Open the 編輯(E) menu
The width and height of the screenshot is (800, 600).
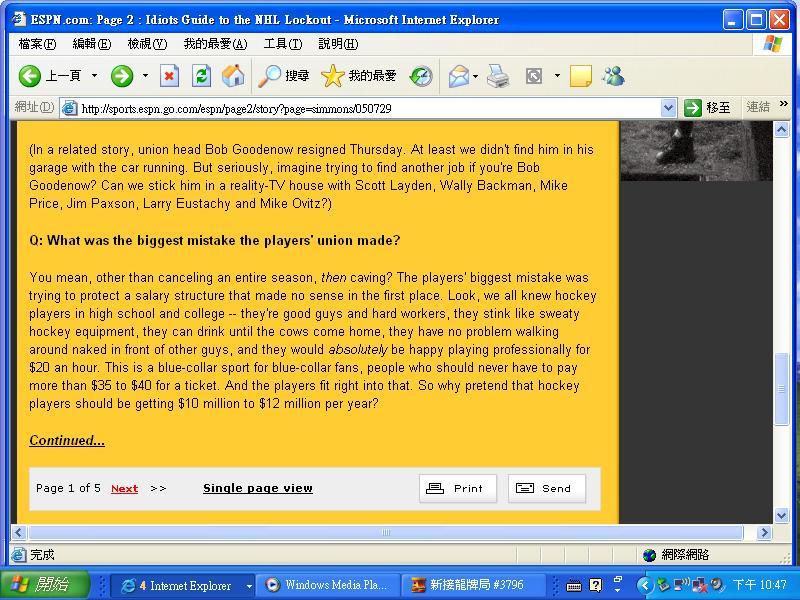pos(92,44)
